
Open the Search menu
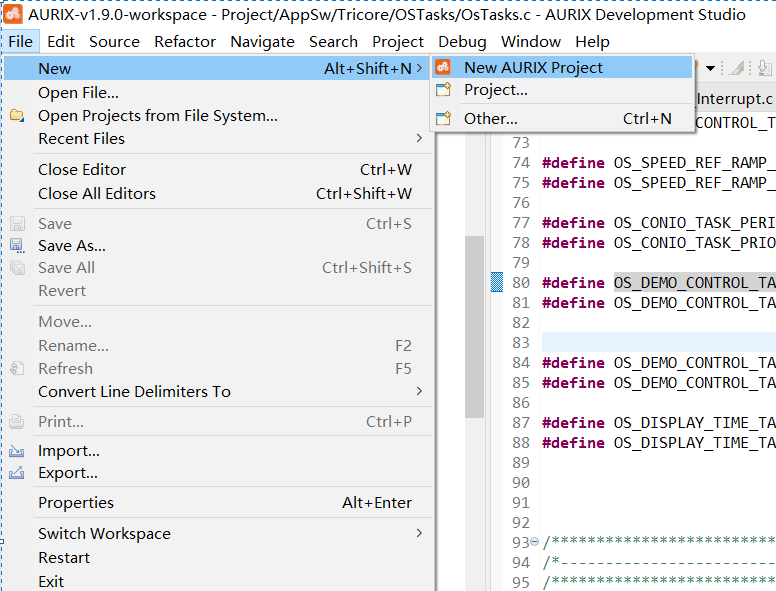[334, 42]
